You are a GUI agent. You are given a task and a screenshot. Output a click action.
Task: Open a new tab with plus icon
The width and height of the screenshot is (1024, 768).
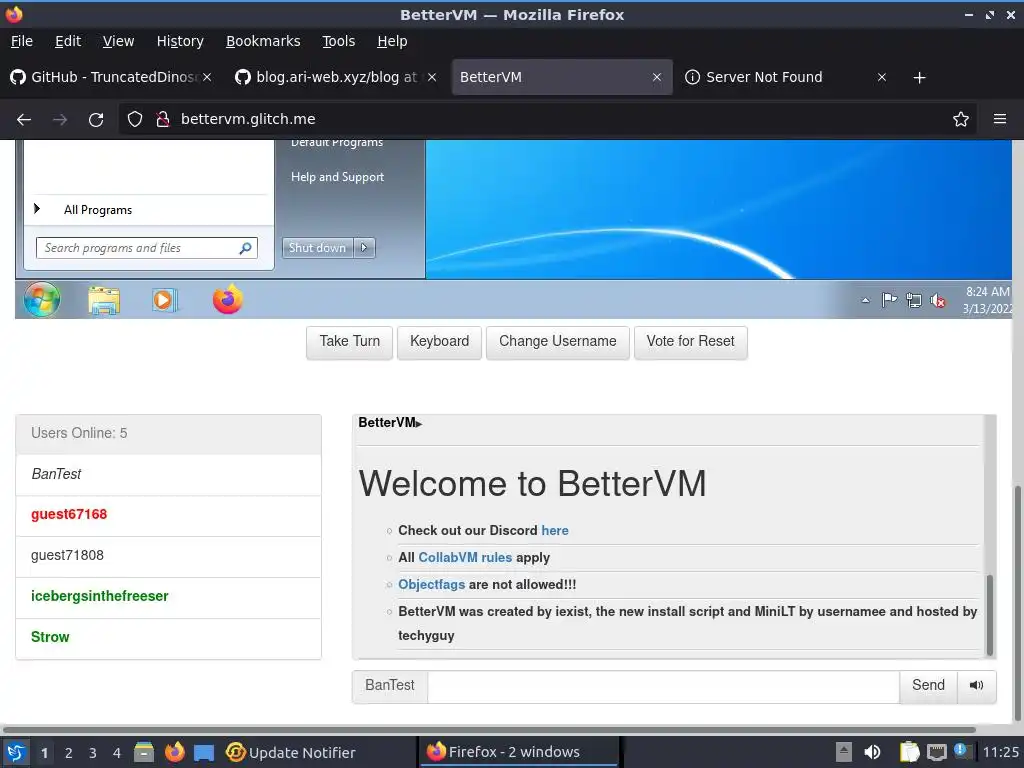[x=920, y=78]
